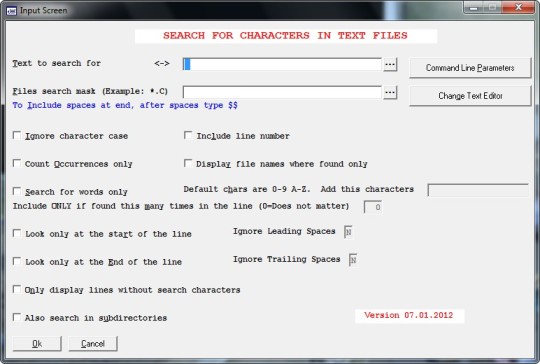This screenshot has width=540, height=364.
Task: Toggle Also search in subdirectories
Action: click(x=17, y=317)
